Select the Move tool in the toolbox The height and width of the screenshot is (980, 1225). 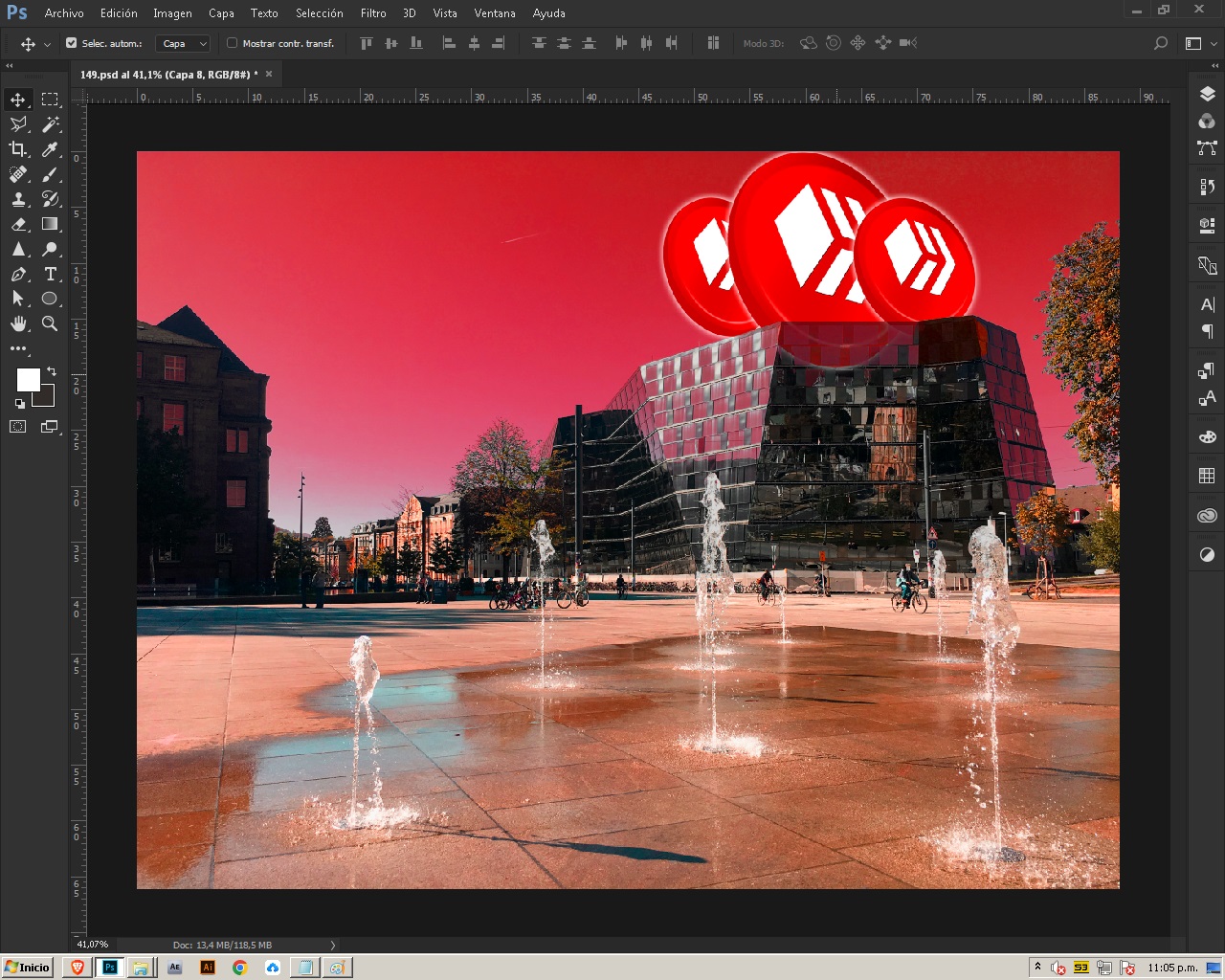pyautogui.click(x=18, y=100)
